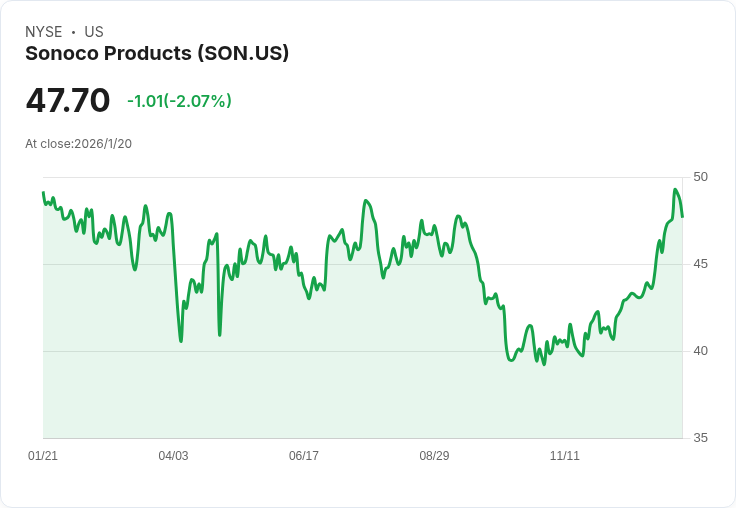Click the NYSE exchange label
Image resolution: width=736 pixels, height=508 pixels.
[x=43, y=32]
